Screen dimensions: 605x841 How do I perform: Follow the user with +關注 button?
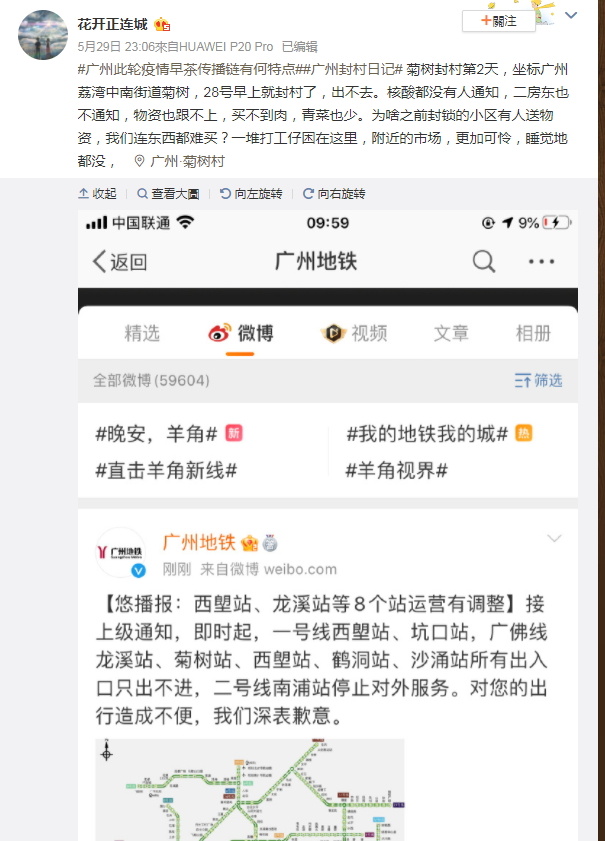click(x=498, y=21)
